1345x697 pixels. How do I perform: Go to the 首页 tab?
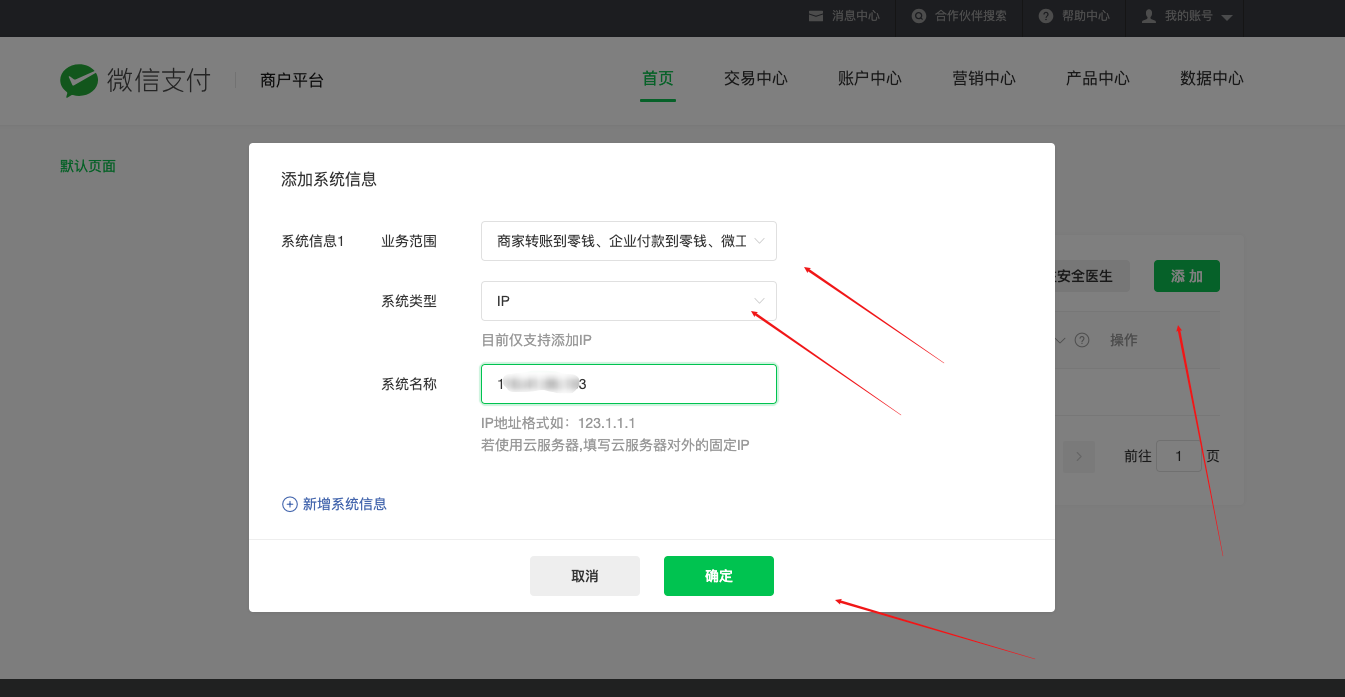pos(658,79)
